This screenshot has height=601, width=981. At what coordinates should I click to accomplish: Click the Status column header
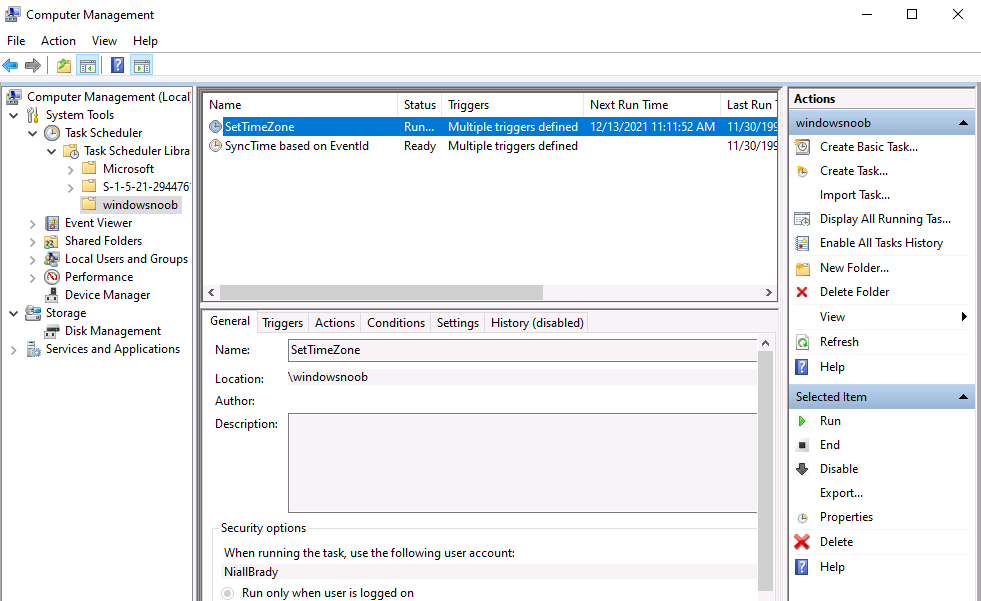pos(419,105)
